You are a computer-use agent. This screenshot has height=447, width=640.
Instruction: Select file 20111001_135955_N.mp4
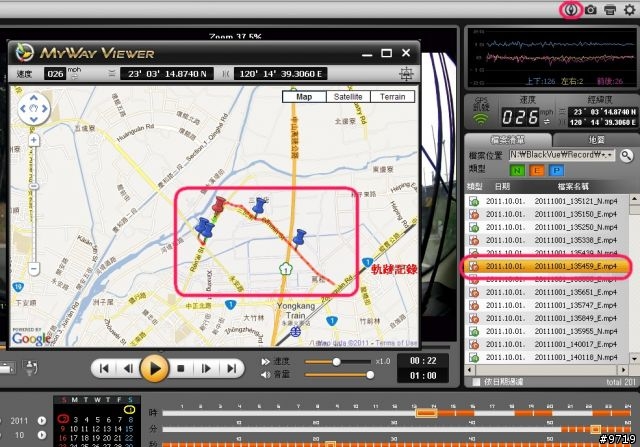pyautogui.click(x=547, y=331)
